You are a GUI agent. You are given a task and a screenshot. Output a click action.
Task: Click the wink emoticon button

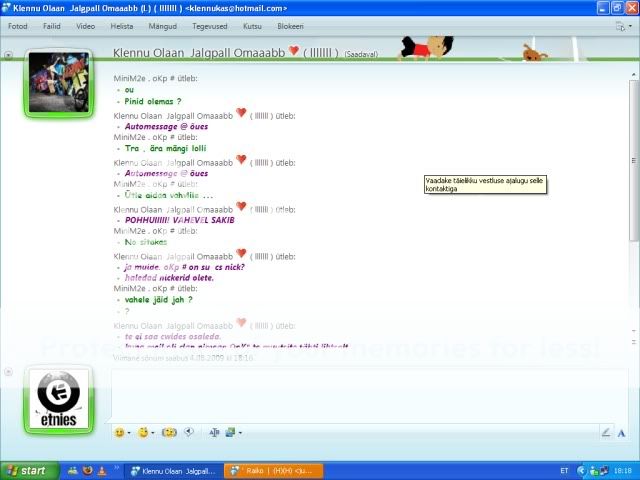pos(143,432)
